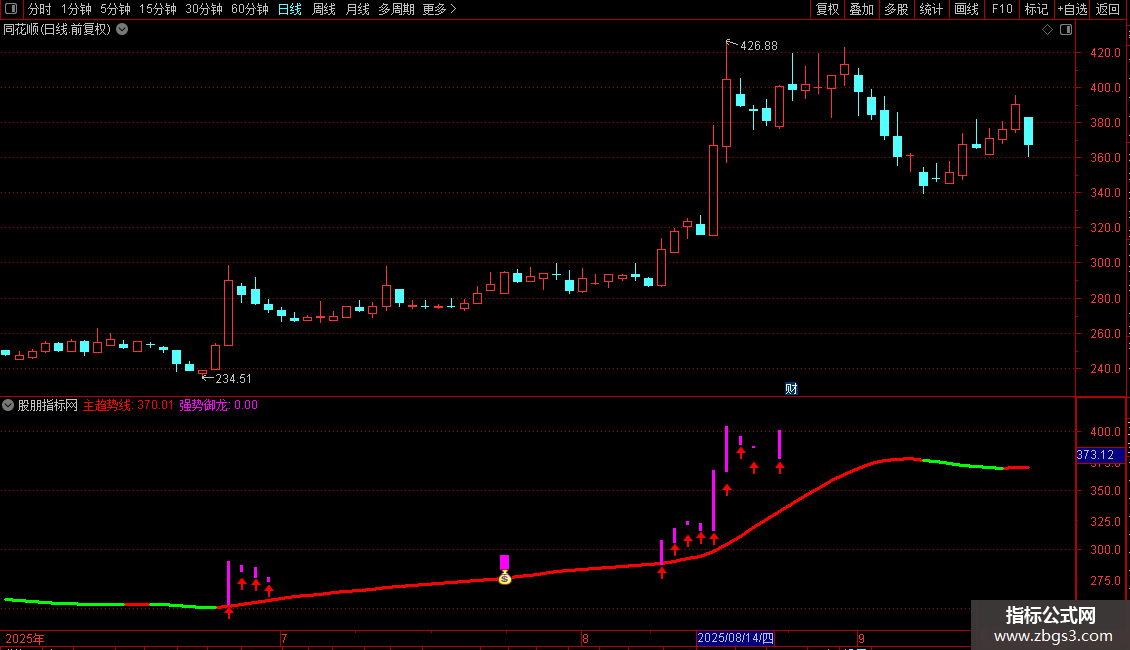
Task: Toggle the right side panel icon
Action: tap(1066, 30)
